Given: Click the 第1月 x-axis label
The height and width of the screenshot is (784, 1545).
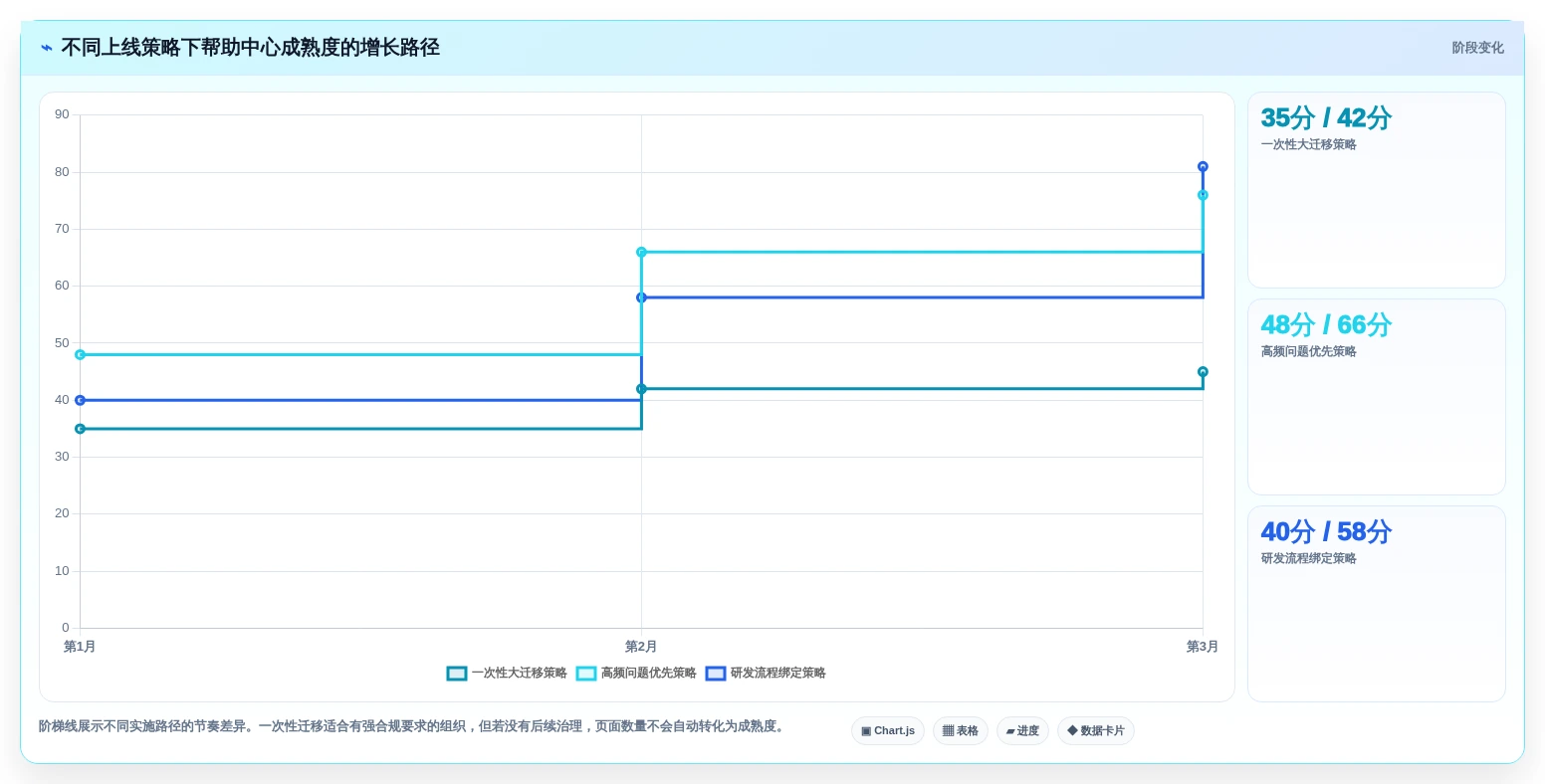Looking at the screenshot, I should (x=80, y=647).
